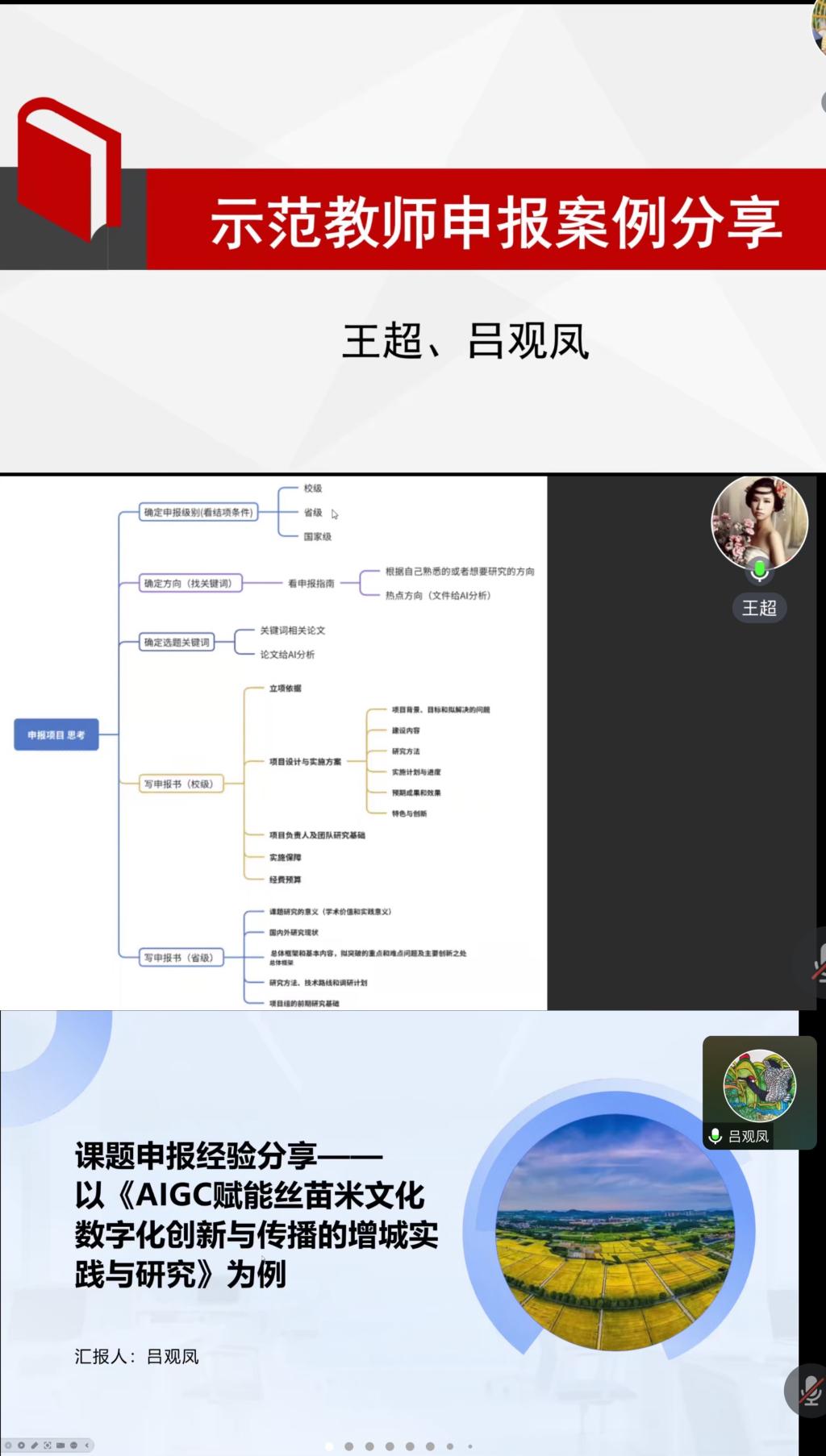Click the first circle icon in bottom toolbar
The image size is (826, 1456).
pos(8,1446)
